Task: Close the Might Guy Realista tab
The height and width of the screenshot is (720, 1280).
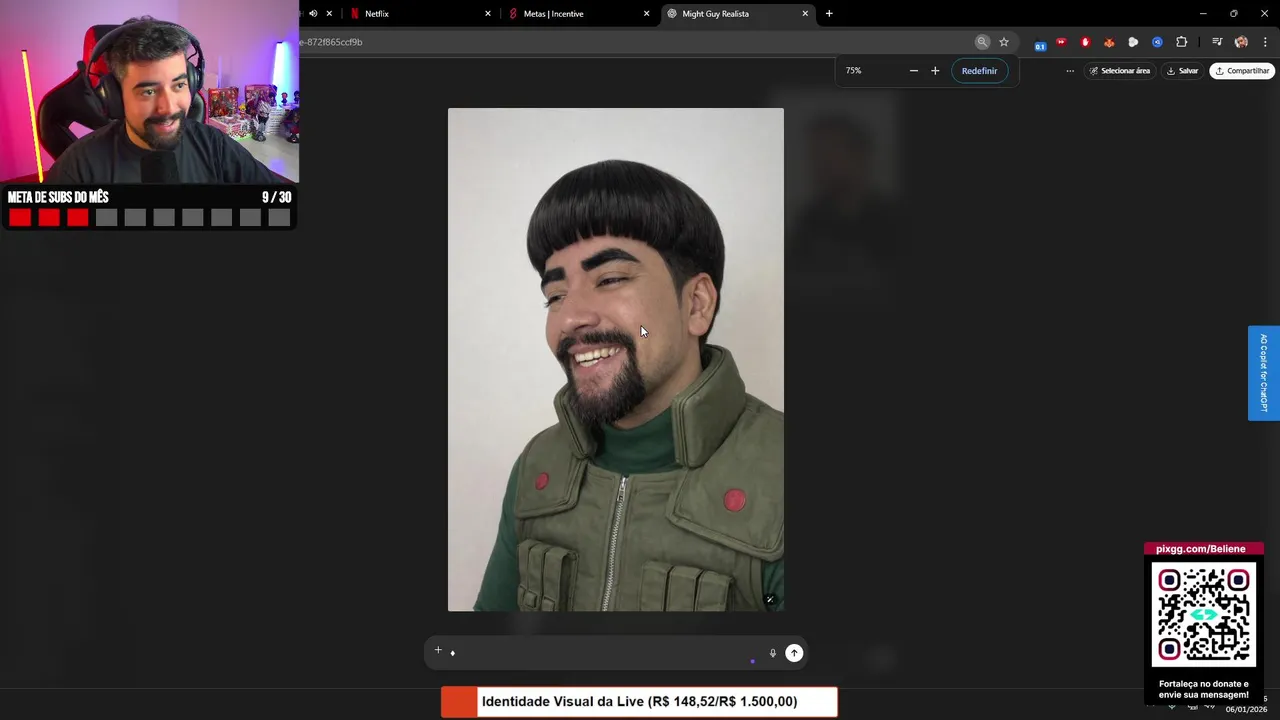Action: pos(805,14)
